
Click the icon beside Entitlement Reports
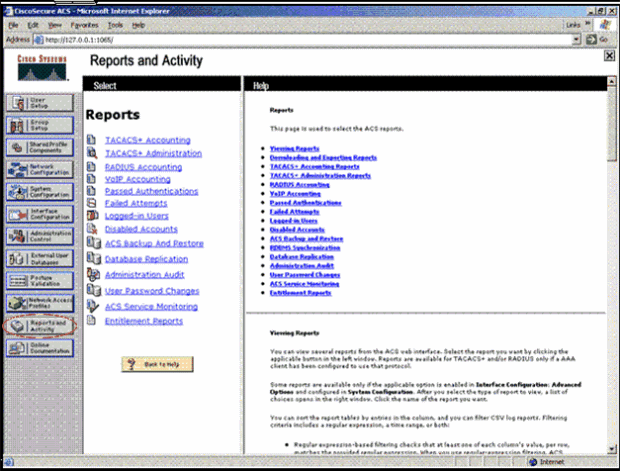[91, 320]
